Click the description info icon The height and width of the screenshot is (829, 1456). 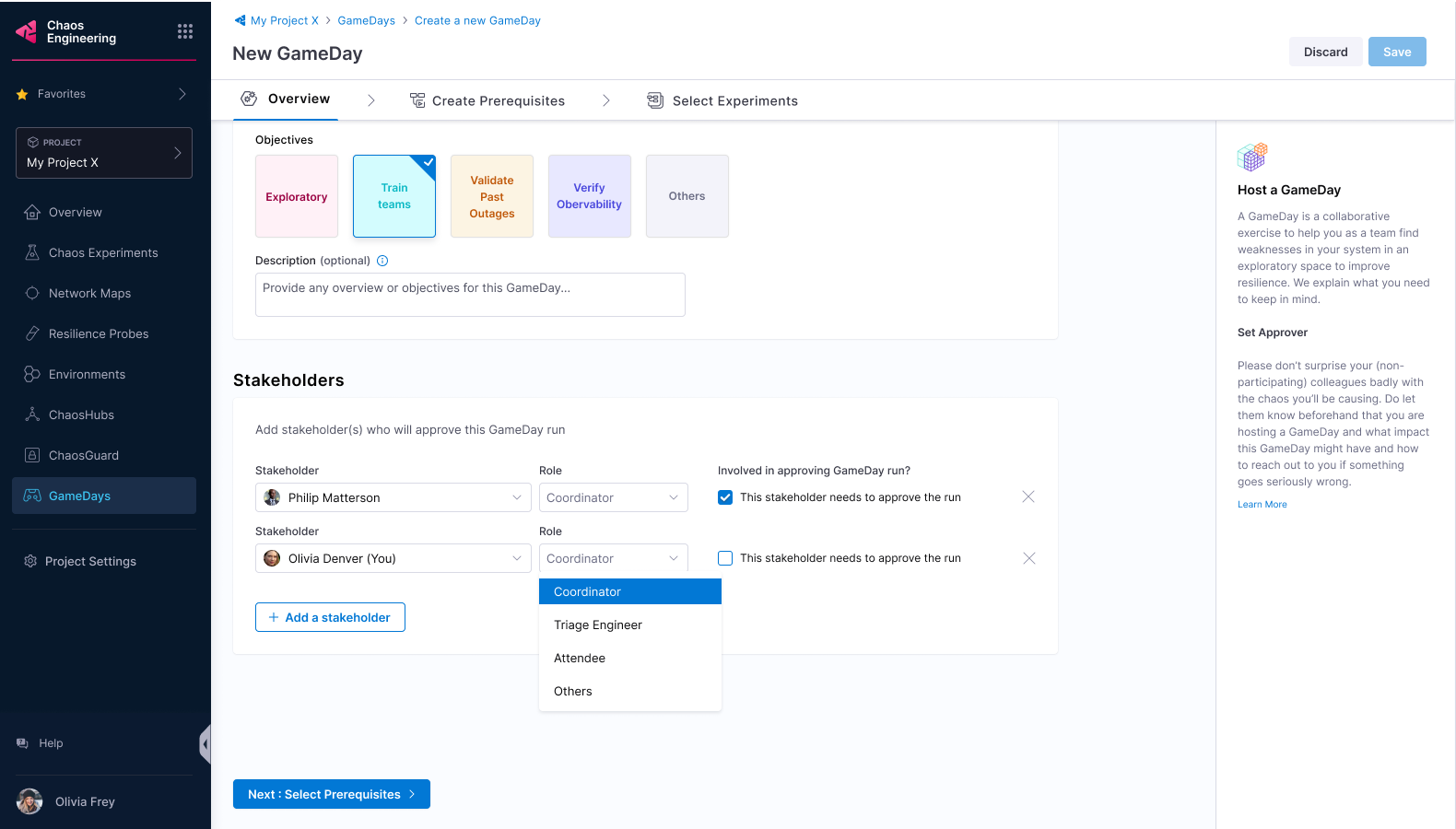pos(382,261)
